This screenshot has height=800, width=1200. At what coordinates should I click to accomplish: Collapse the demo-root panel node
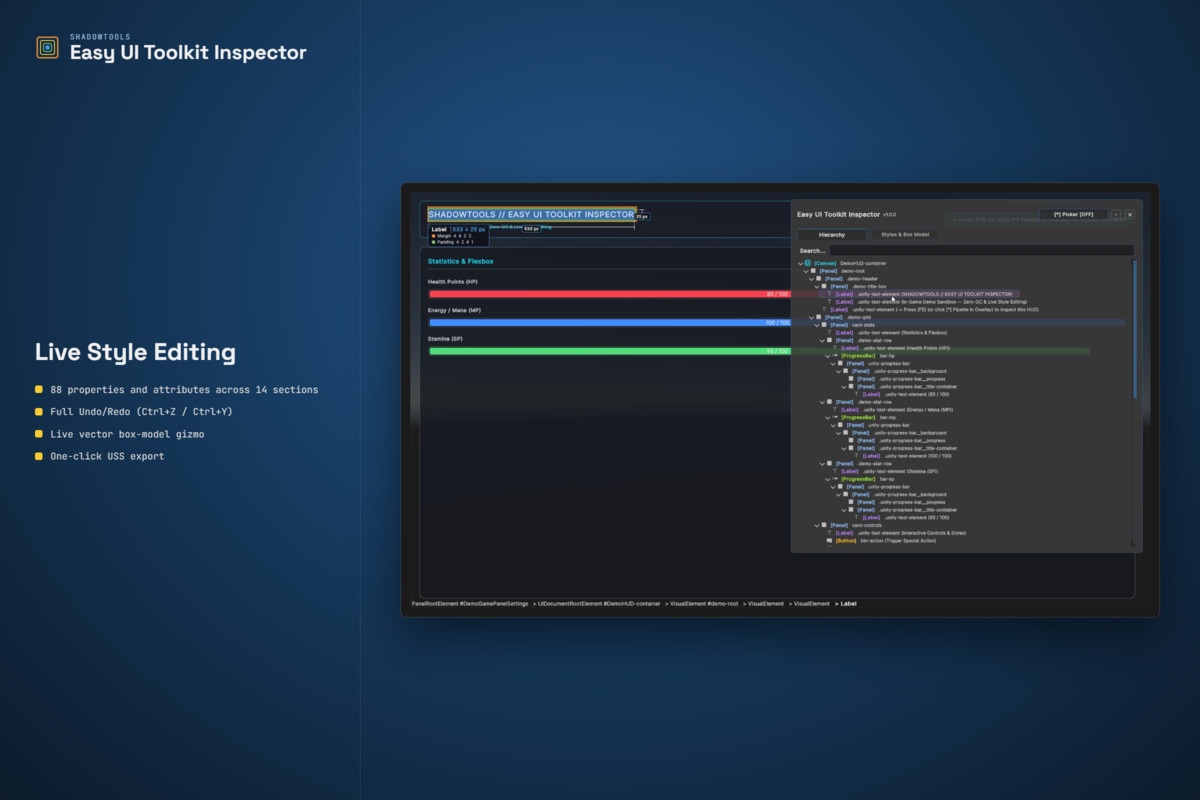click(807, 271)
